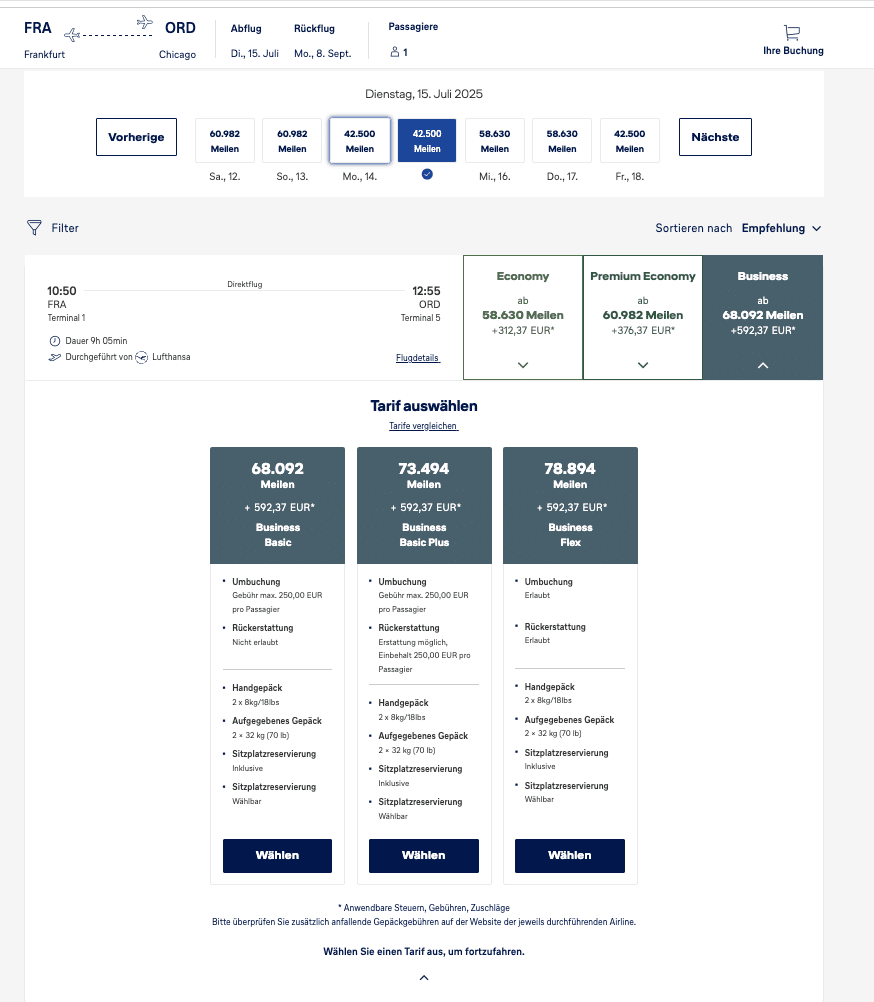Image resolution: width=874 pixels, height=1002 pixels.
Task: Click the arriving airplane icon next to FRA
Action: [x=71, y=35]
